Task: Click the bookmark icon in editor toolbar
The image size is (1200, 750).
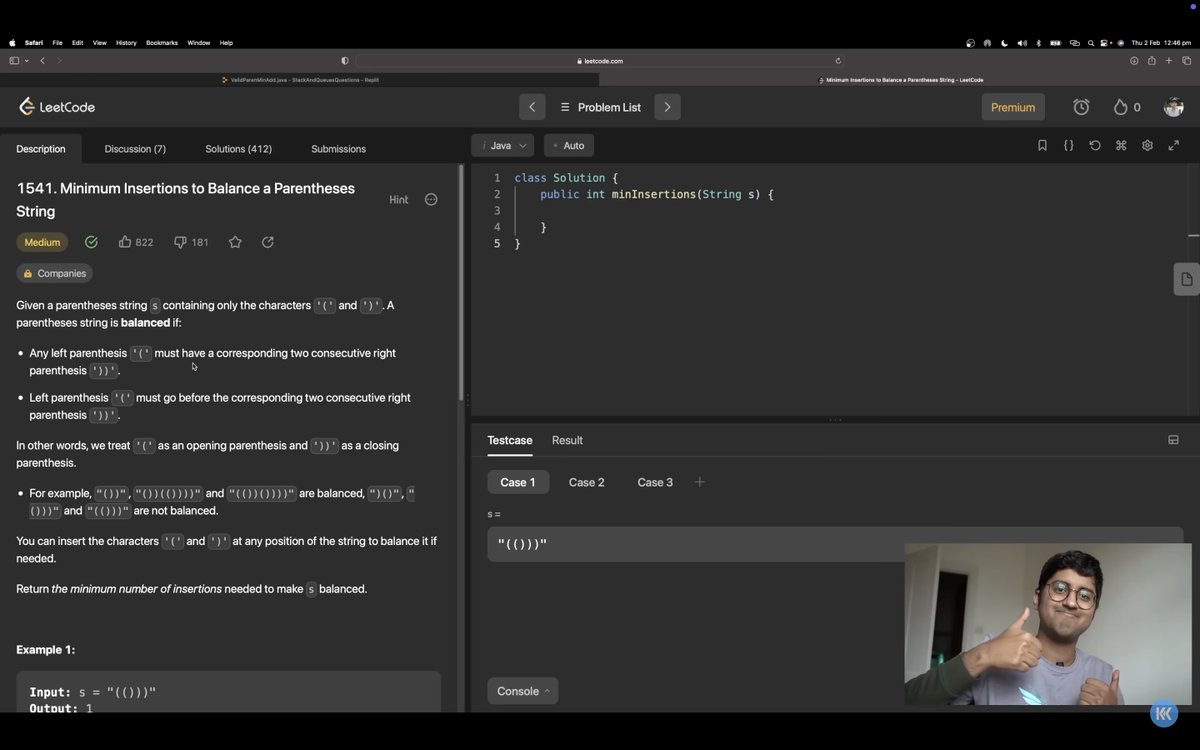Action: (1042, 145)
